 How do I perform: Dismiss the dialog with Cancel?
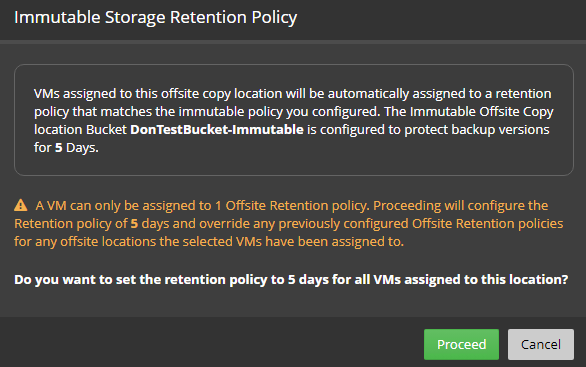(540, 344)
